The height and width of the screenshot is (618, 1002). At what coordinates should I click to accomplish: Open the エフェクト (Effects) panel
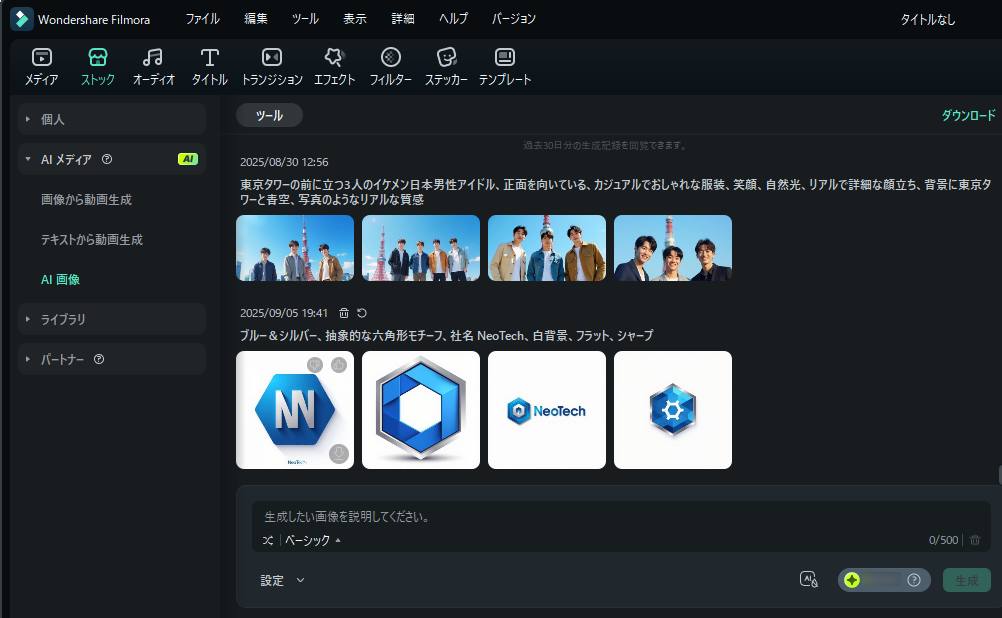[334, 66]
